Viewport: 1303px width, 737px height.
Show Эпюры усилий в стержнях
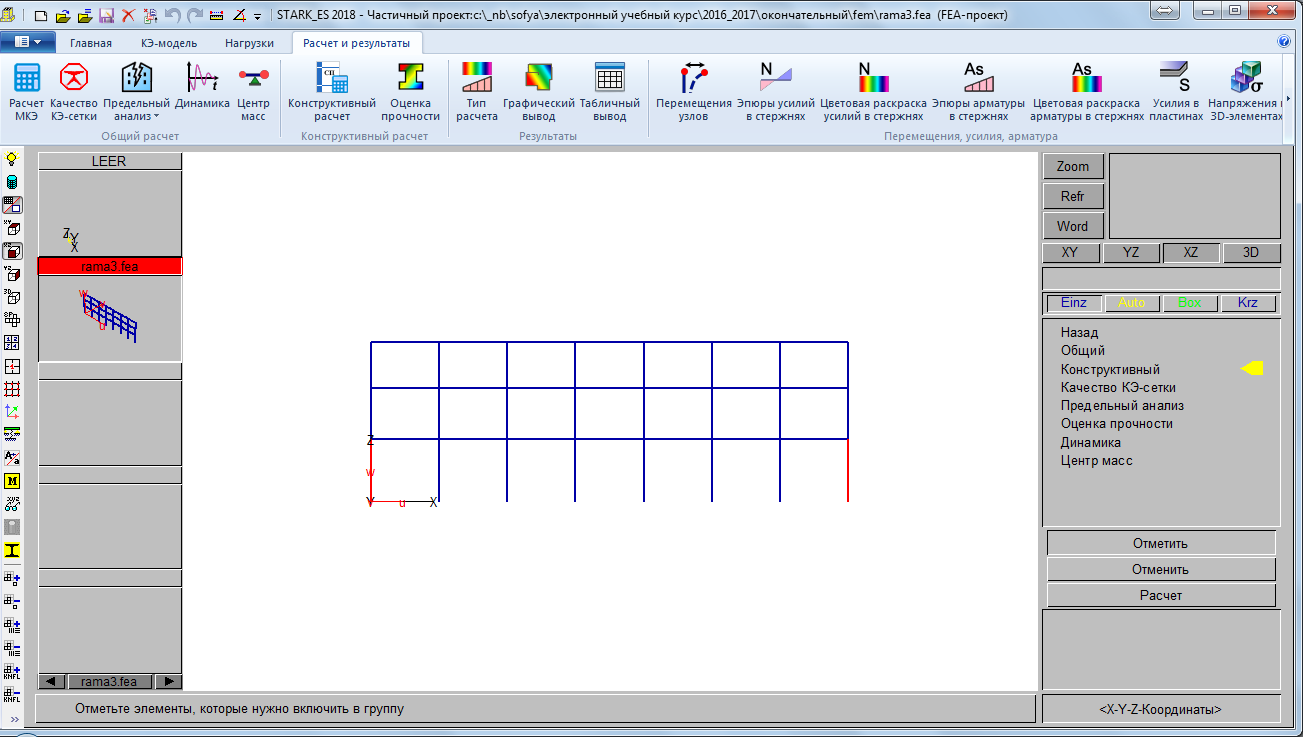pyautogui.click(x=776, y=92)
